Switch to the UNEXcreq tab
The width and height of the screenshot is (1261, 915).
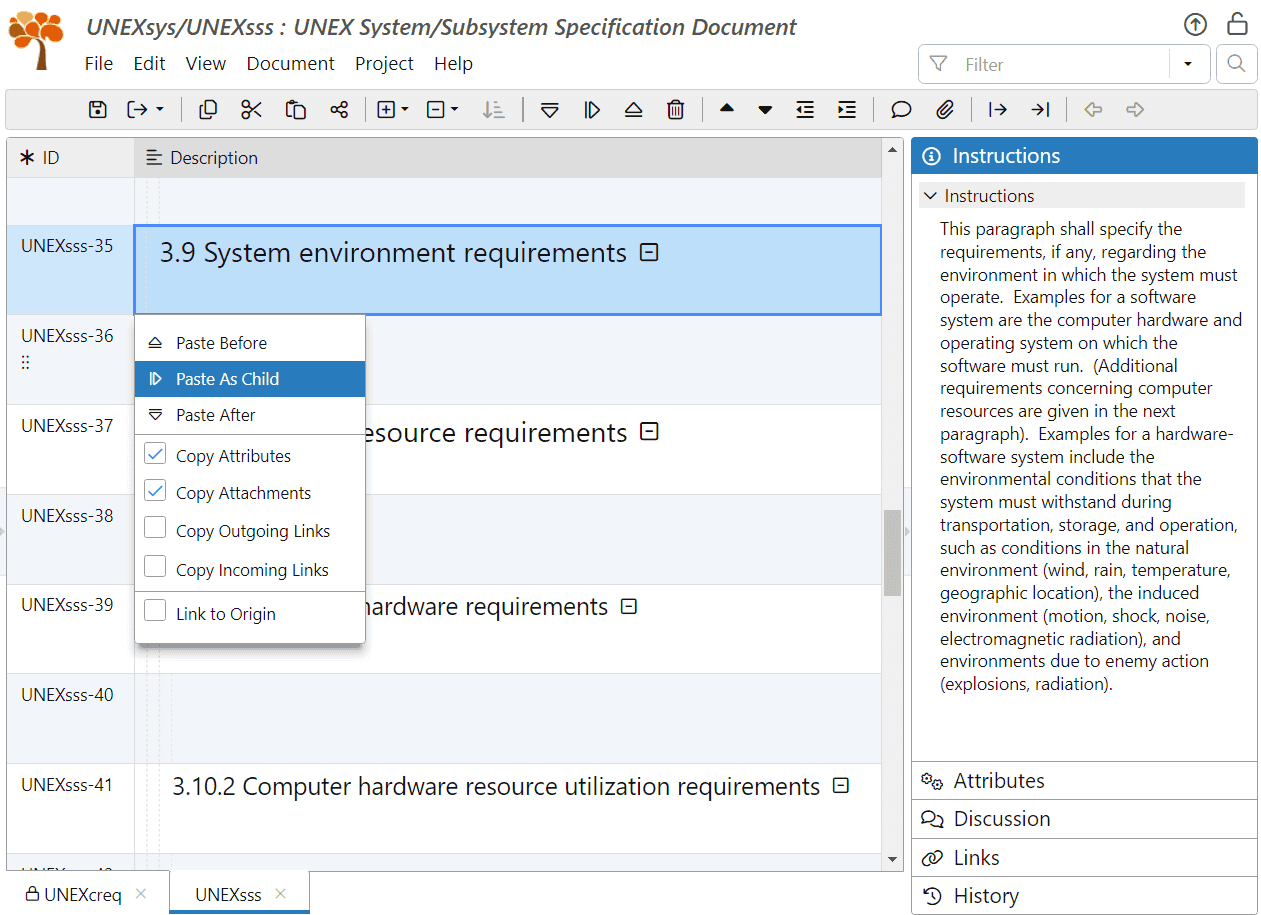coord(82,894)
